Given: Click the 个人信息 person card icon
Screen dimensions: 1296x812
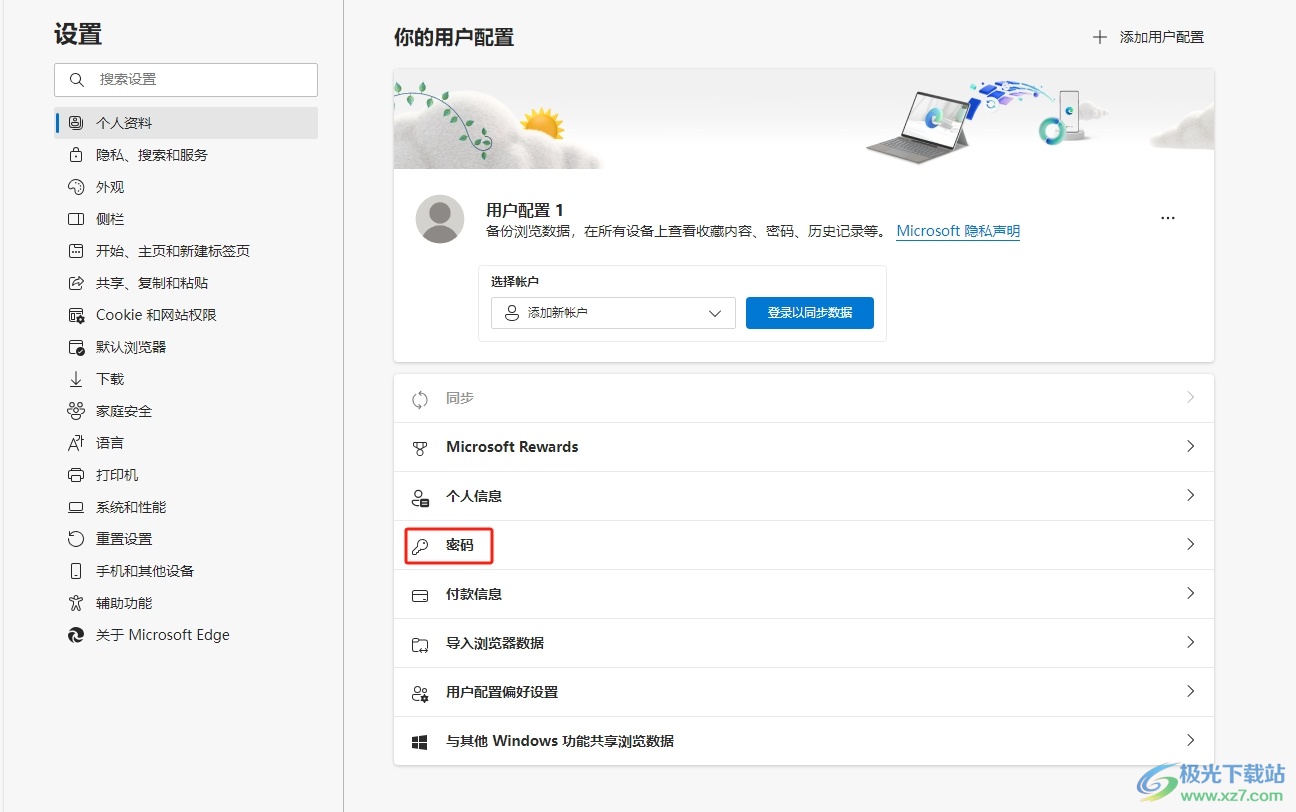Looking at the screenshot, I should (x=420, y=497).
